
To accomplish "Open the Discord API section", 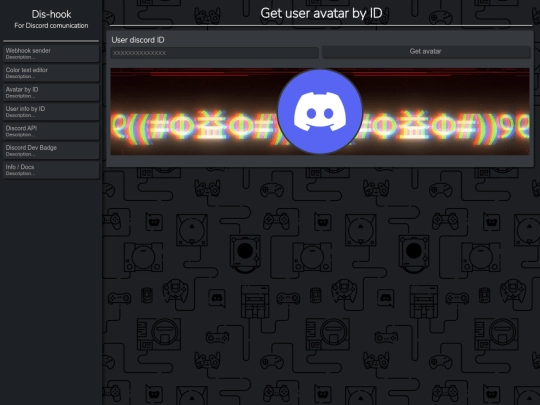I will click(51, 131).
